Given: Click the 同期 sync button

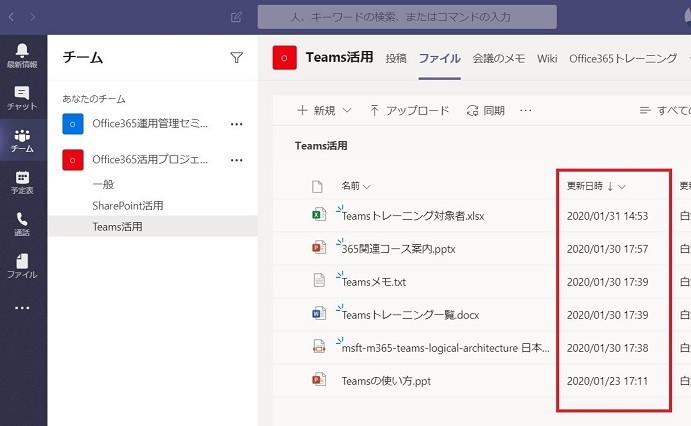Looking at the screenshot, I should coord(485,111).
